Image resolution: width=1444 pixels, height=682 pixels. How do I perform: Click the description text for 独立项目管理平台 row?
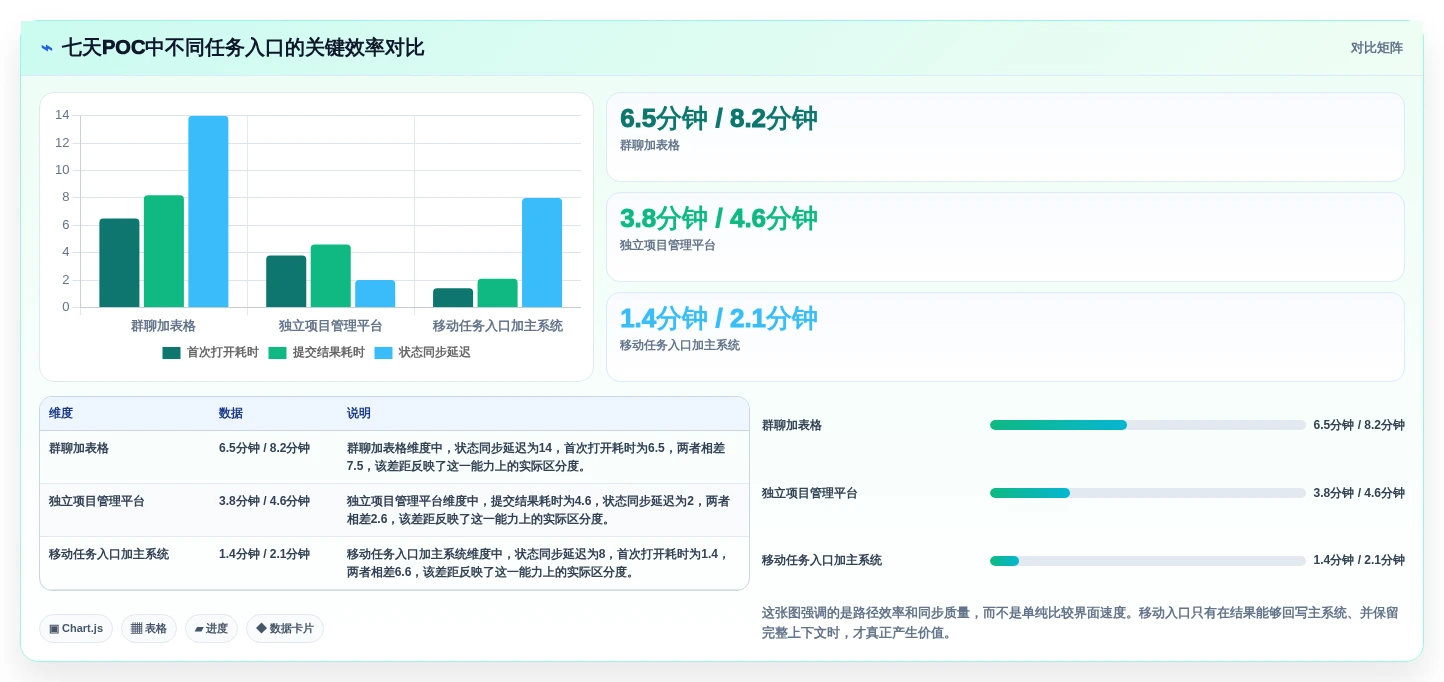(538, 510)
